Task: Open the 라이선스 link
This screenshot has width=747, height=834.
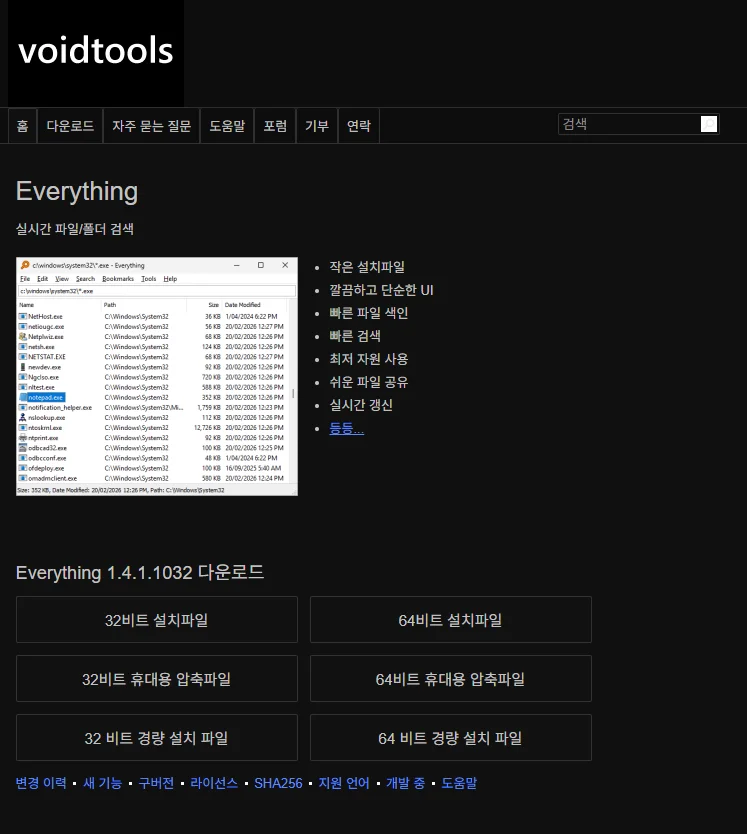Action: [214, 783]
